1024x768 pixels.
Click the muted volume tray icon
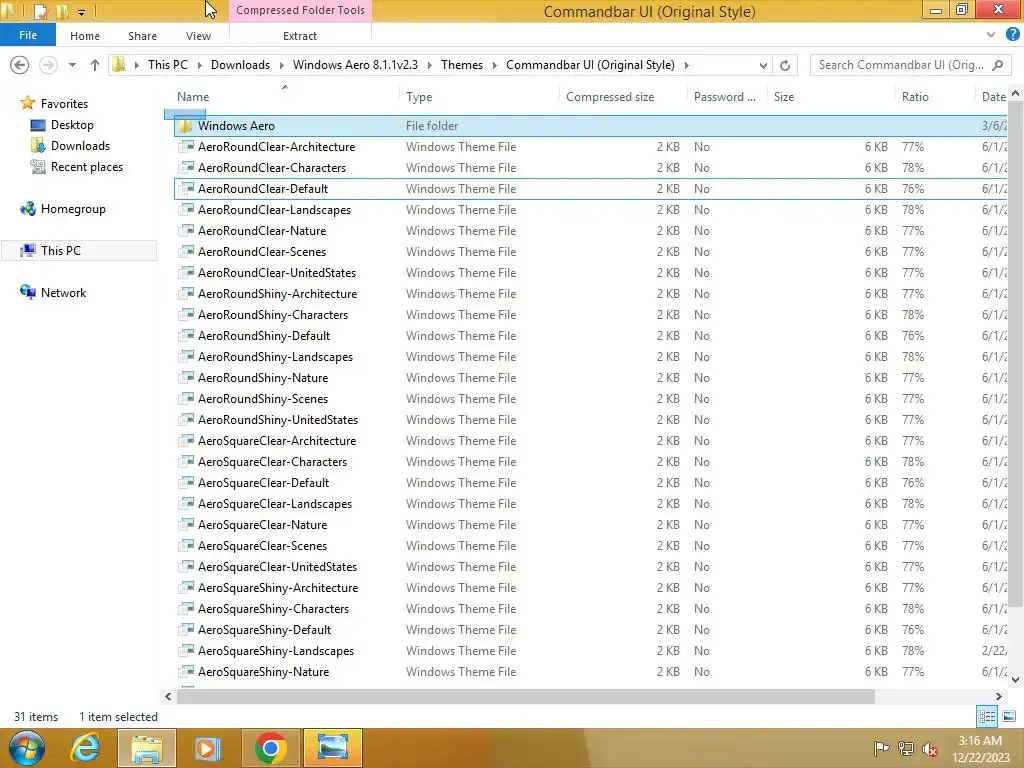point(929,749)
